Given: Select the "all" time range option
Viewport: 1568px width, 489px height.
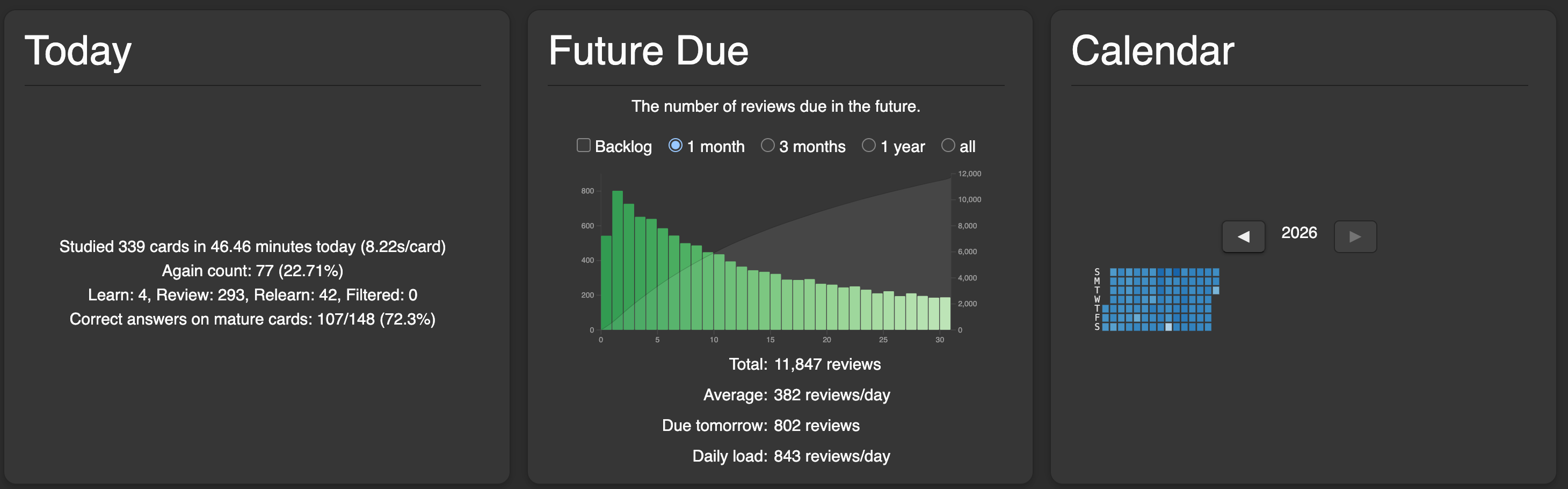Looking at the screenshot, I should (x=948, y=146).
